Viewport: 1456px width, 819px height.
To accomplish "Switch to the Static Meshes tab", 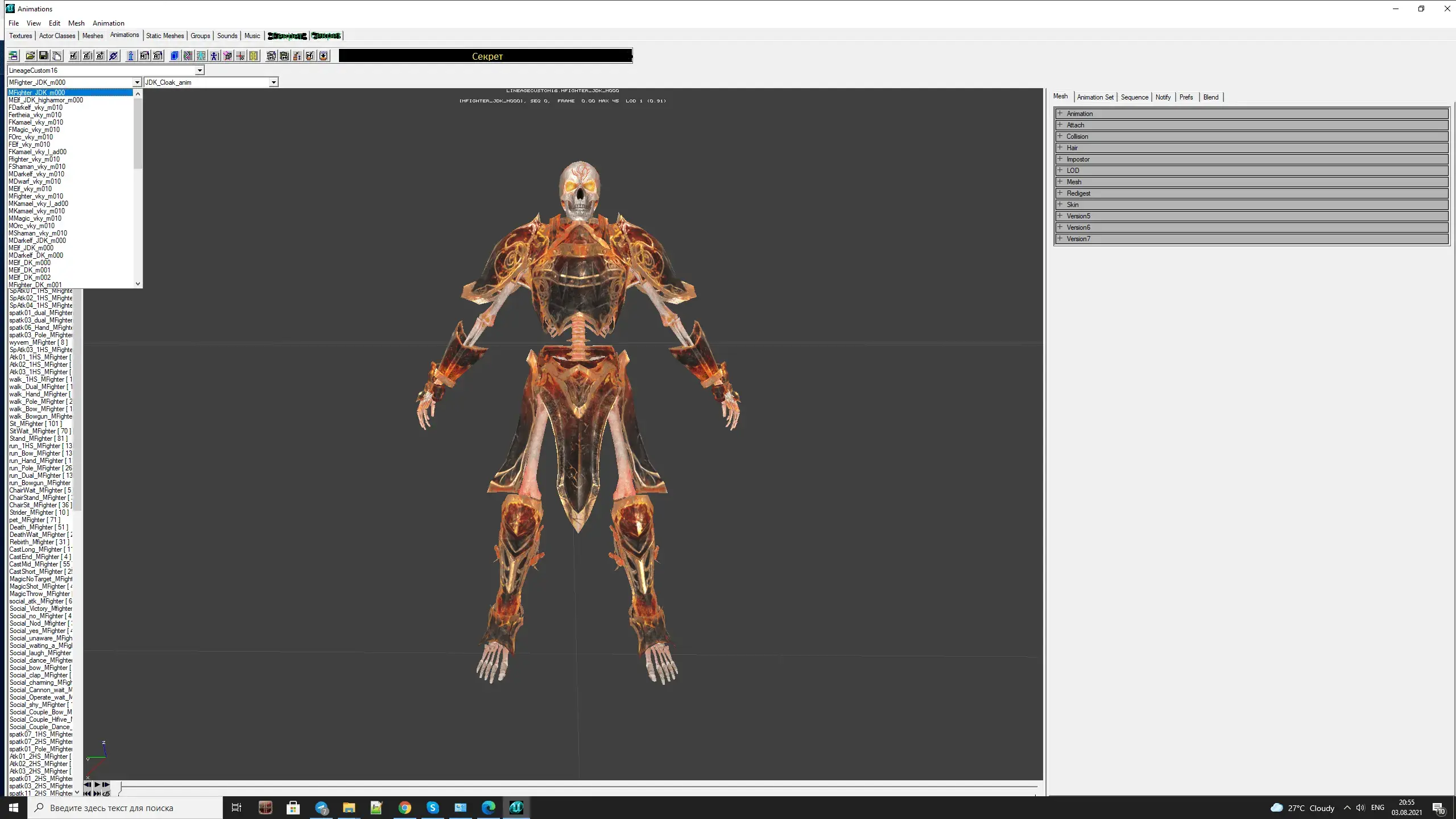I will pyautogui.click(x=165, y=36).
